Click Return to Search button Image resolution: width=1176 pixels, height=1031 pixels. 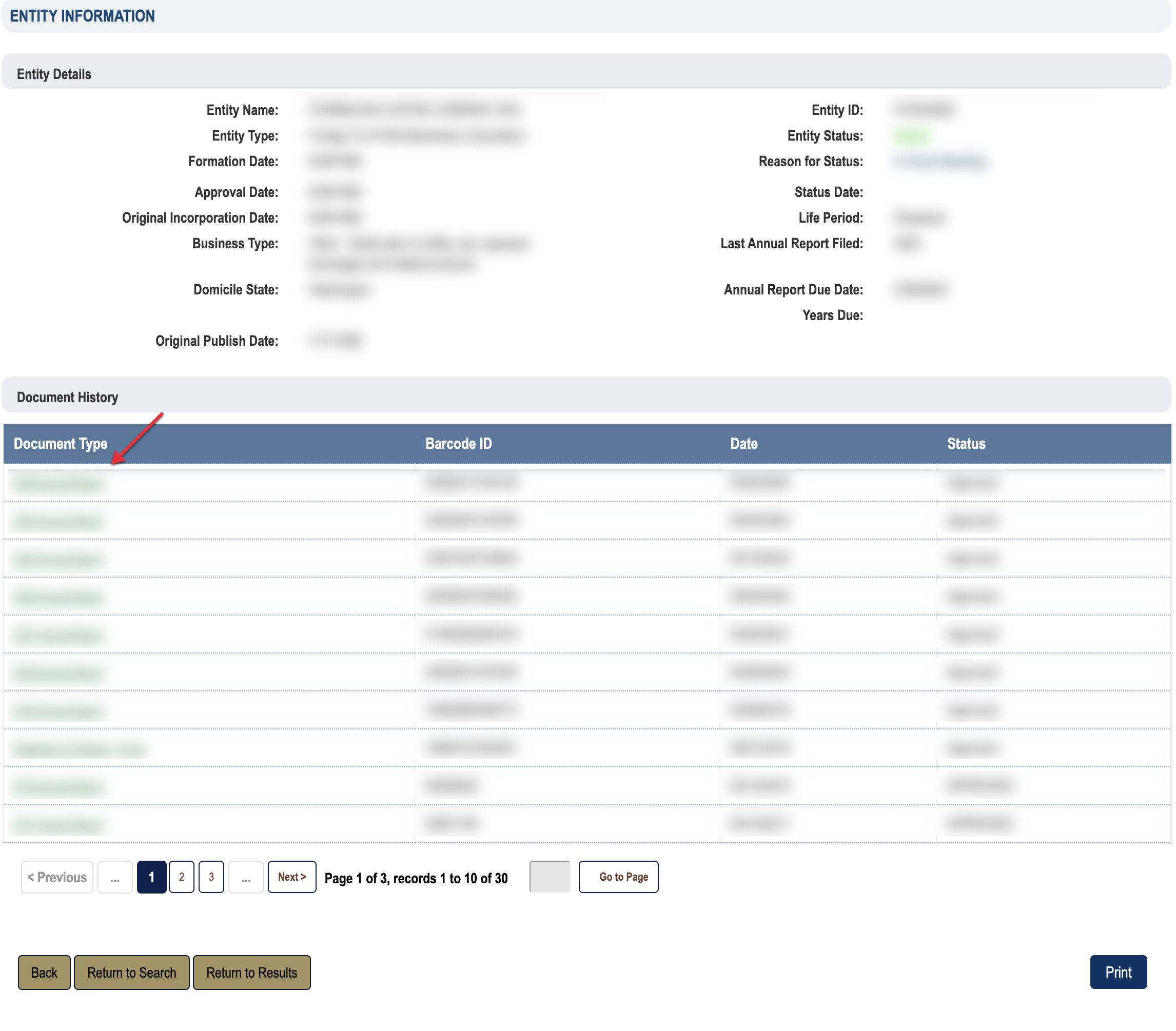[x=131, y=973]
